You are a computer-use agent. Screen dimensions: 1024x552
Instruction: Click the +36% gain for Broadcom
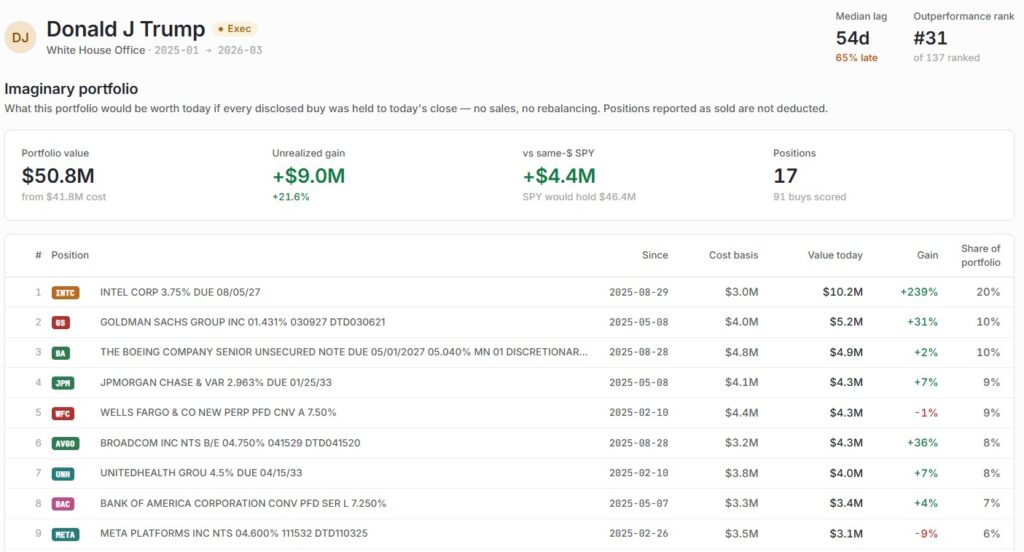[x=922, y=443]
